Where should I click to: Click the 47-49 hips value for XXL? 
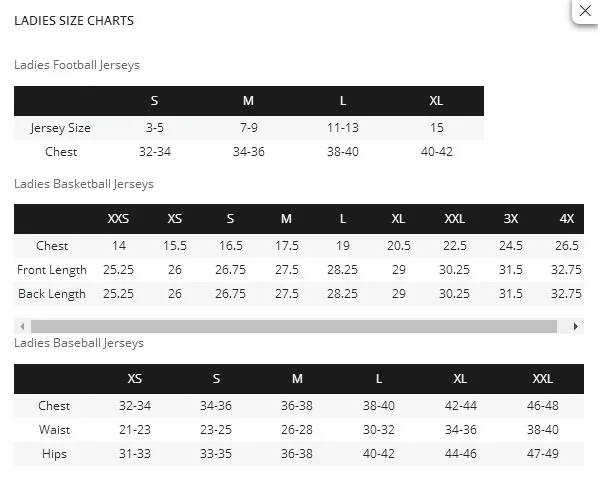(x=543, y=454)
